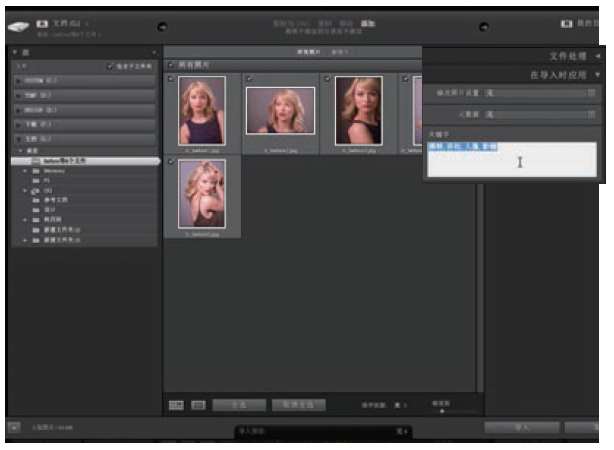Expand the File Handling panel
The image size is (614, 450).
[597, 57]
